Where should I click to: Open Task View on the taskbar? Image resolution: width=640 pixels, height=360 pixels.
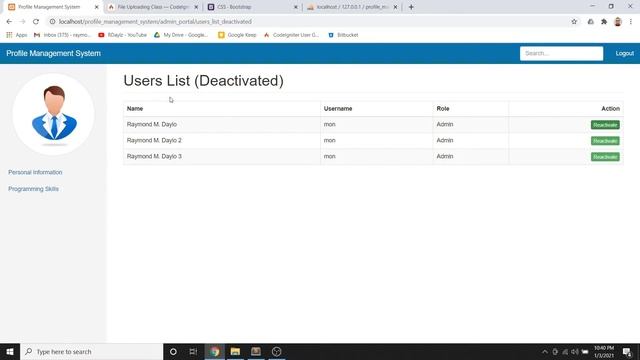[193, 351]
